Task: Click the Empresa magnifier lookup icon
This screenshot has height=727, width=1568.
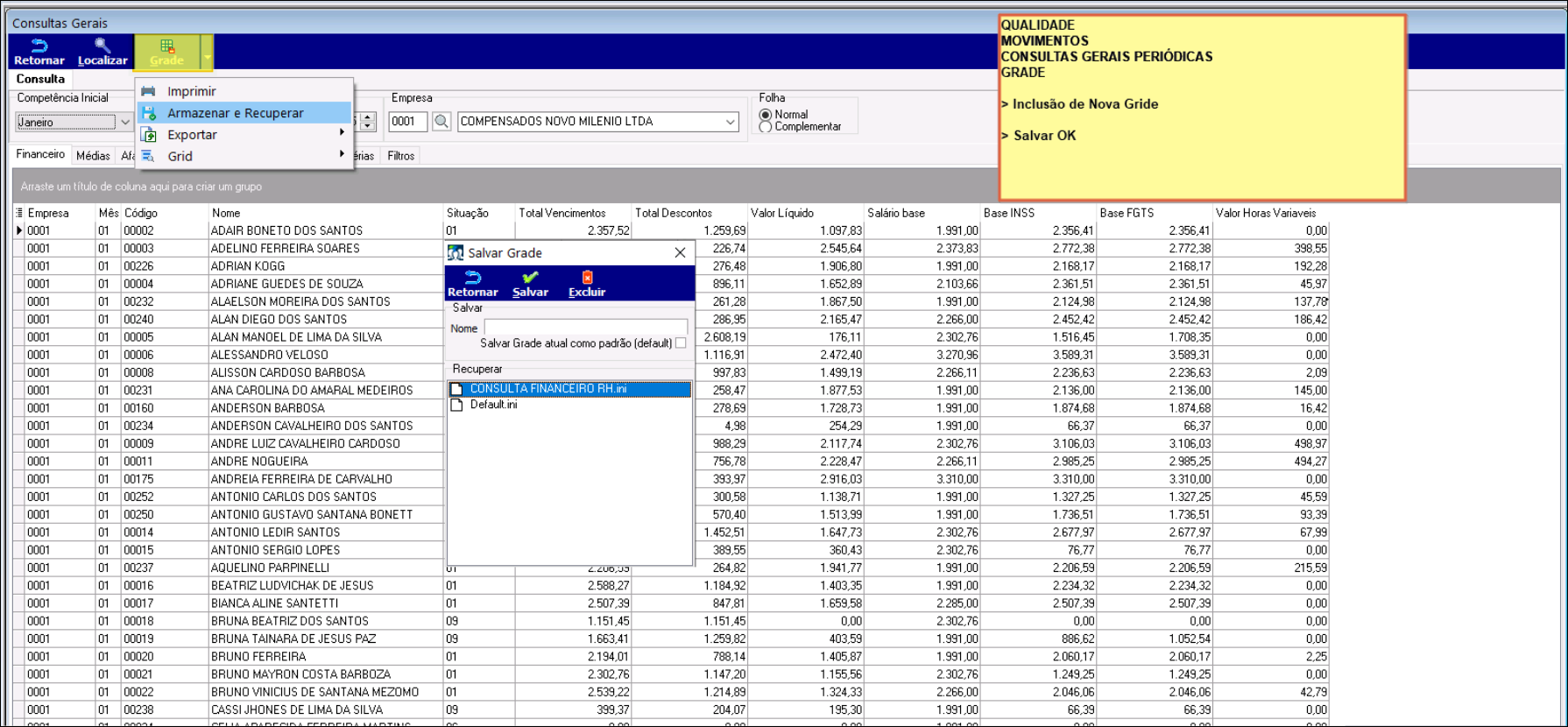Action: [x=441, y=122]
